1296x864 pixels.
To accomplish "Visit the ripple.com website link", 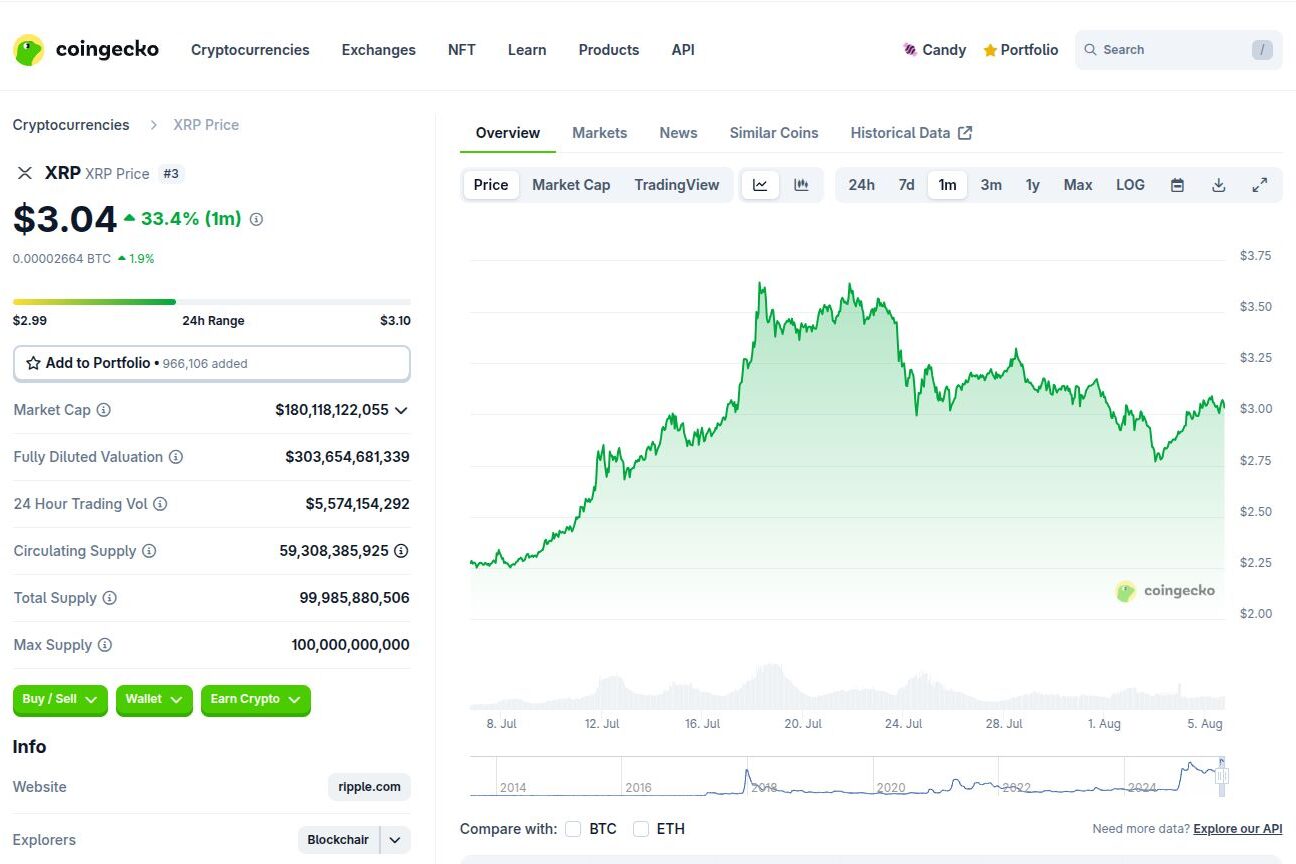I will [x=369, y=787].
